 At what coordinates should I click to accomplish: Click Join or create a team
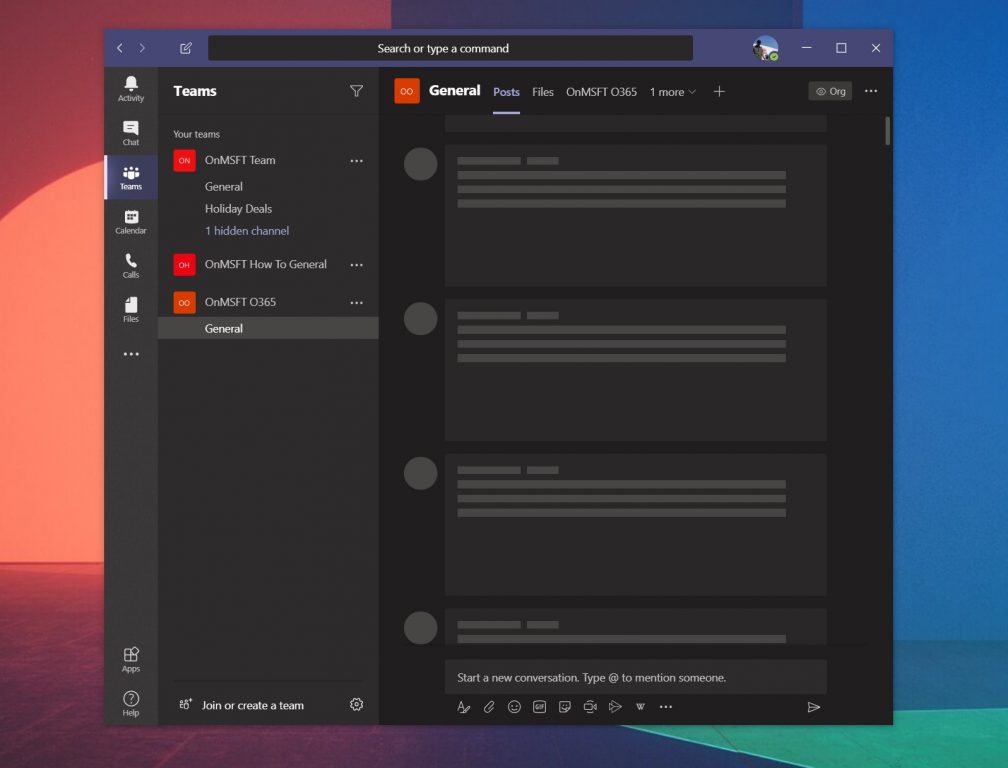pyautogui.click(x=252, y=705)
